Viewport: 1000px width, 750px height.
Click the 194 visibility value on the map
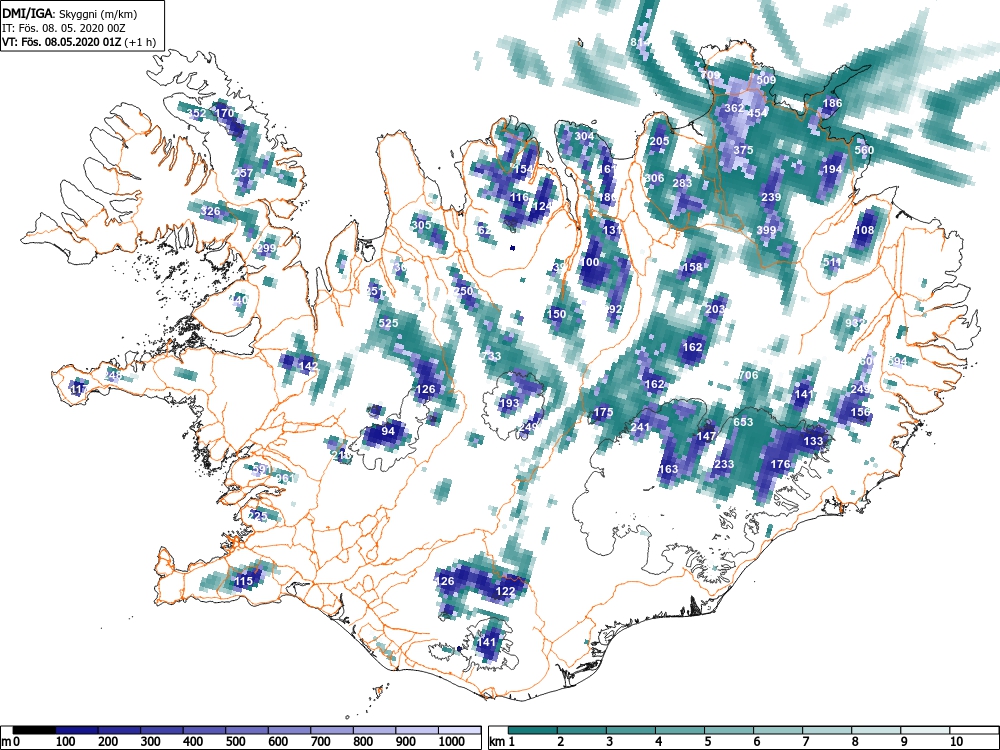(x=832, y=169)
